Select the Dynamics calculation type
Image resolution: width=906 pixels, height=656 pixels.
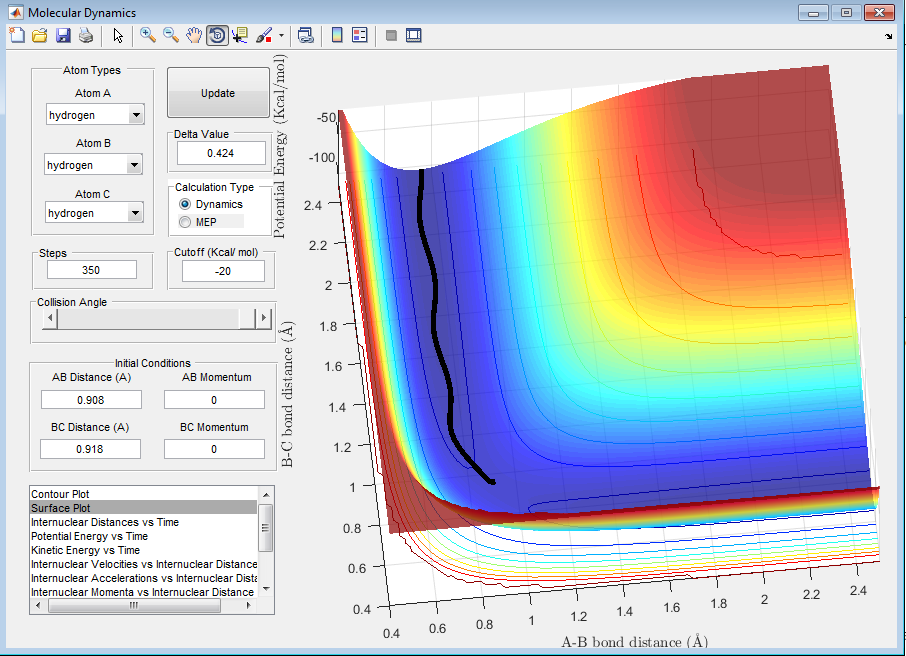point(184,204)
